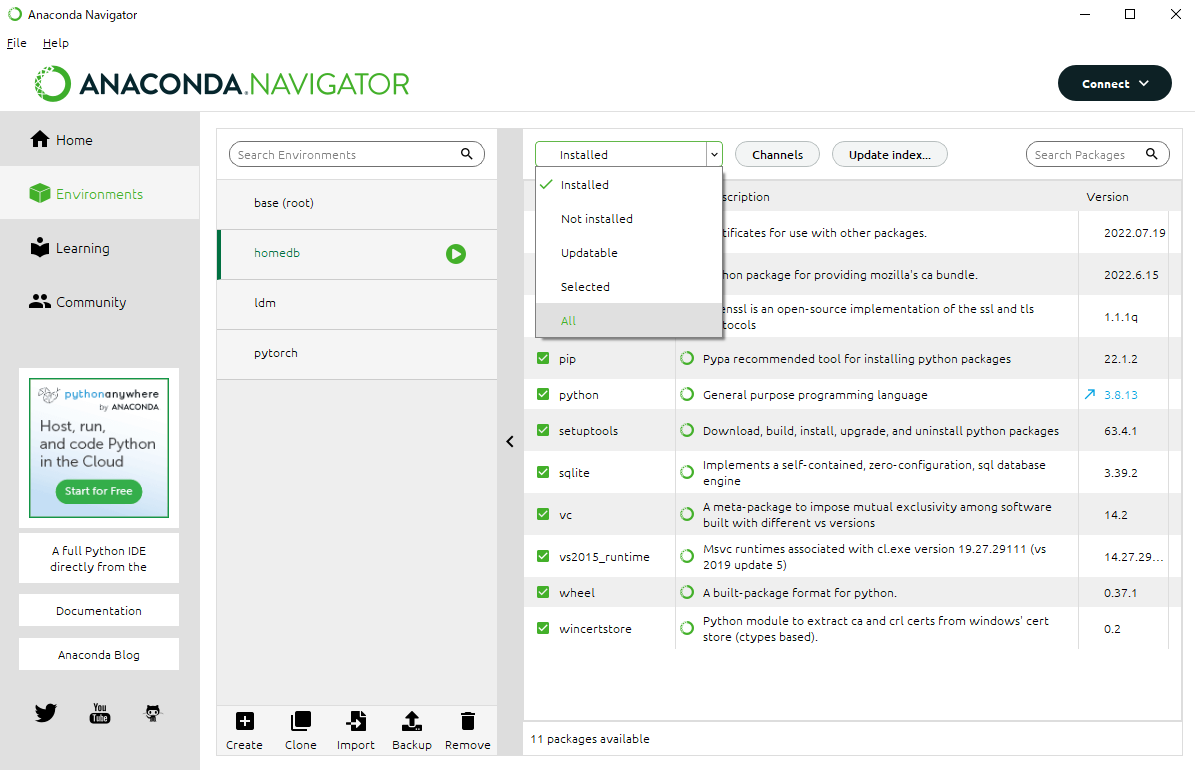Choose 'Installed' in the filter list

pos(629,184)
